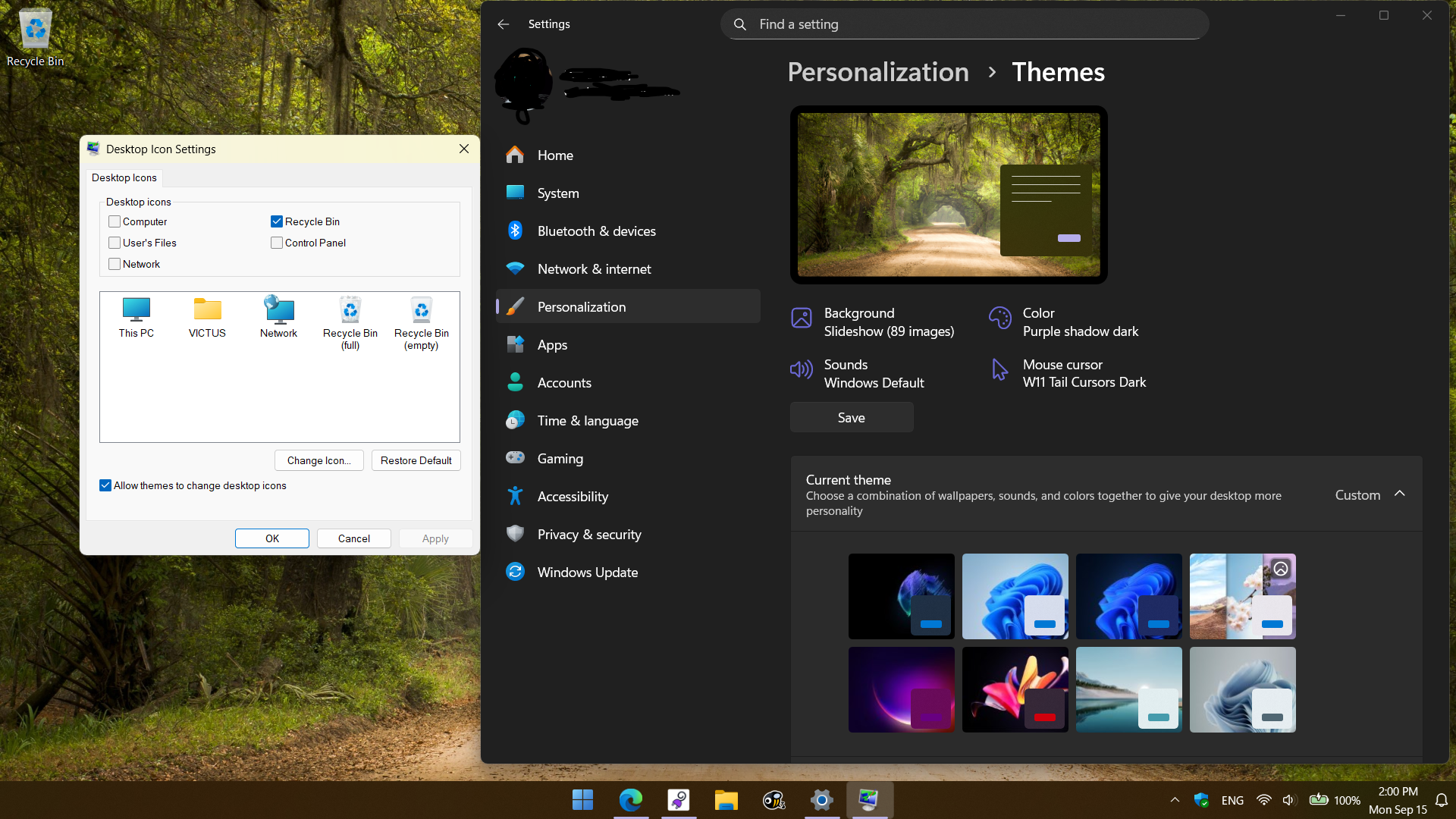Open the notification bell
The width and height of the screenshot is (1456, 819).
coord(1442,800)
